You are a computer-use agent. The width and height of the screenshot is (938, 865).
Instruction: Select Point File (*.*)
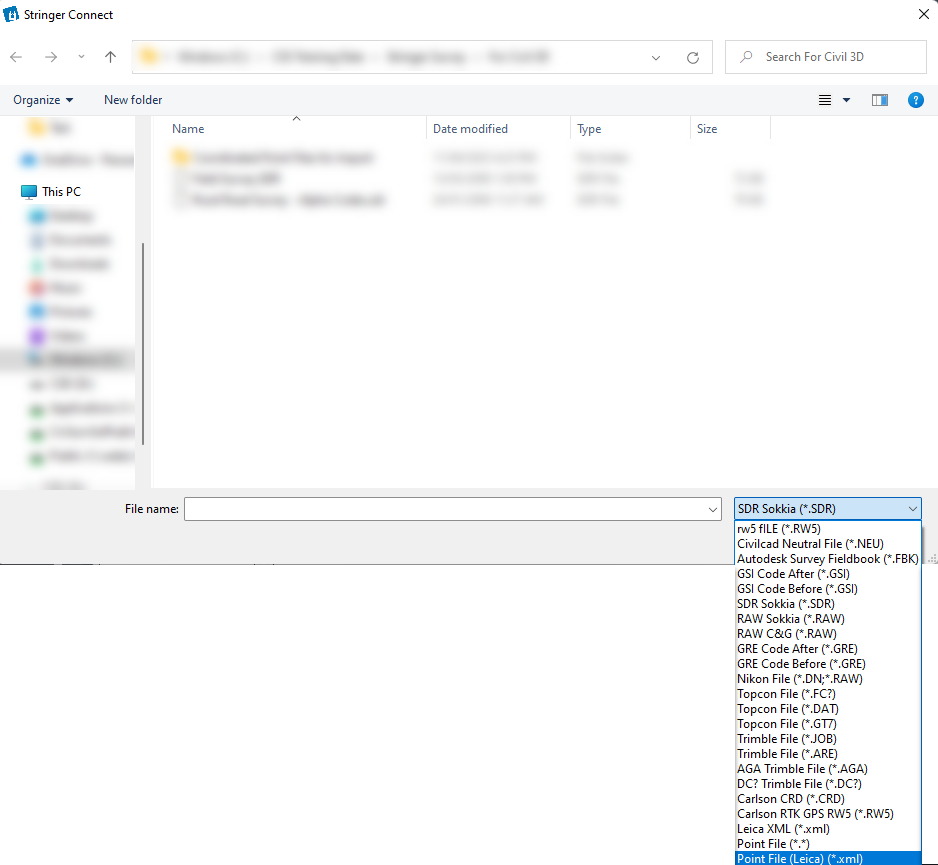point(828,843)
